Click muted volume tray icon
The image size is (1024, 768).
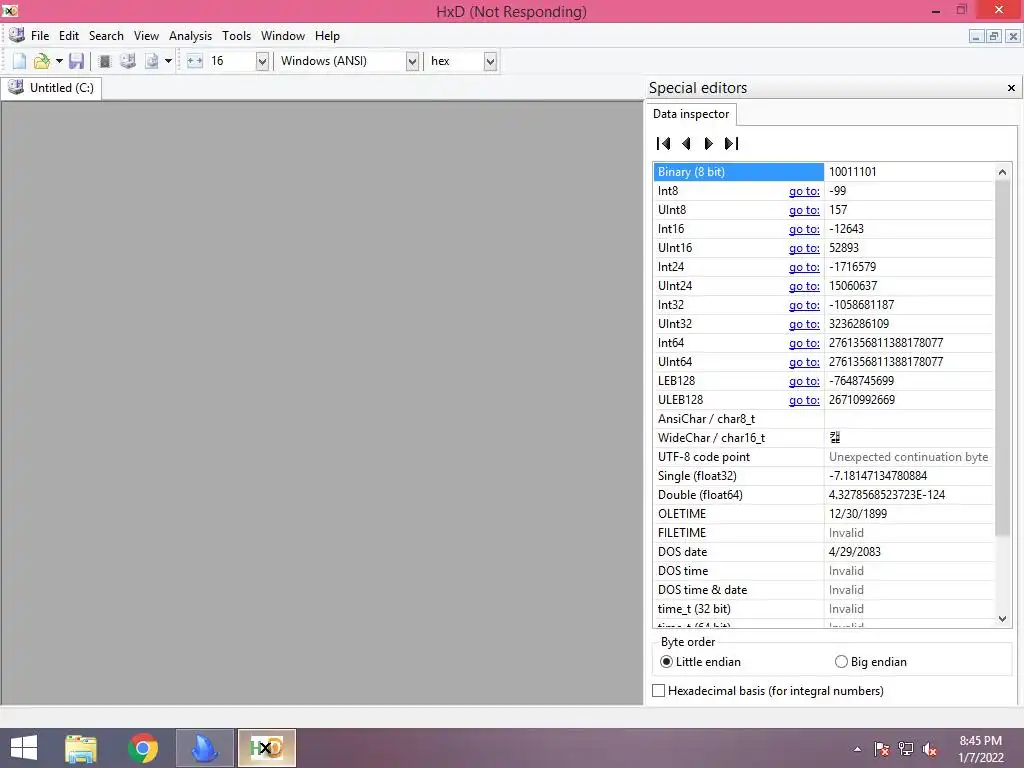tap(930, 749)
